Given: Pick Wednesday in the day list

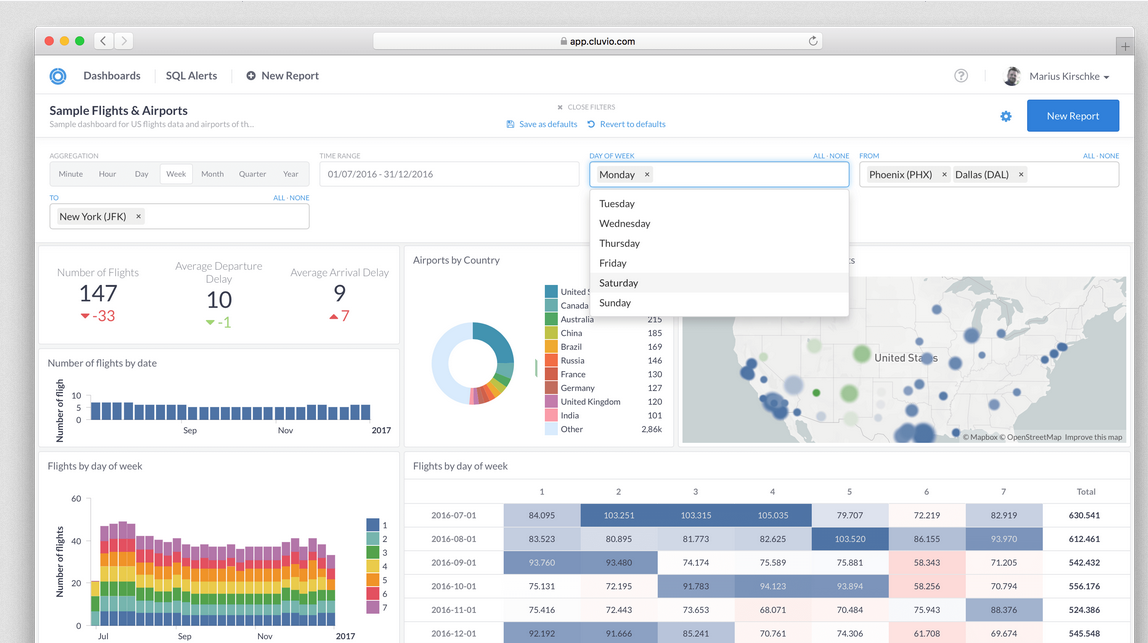Looking at the screenshot, I should (x=625, y=224).
